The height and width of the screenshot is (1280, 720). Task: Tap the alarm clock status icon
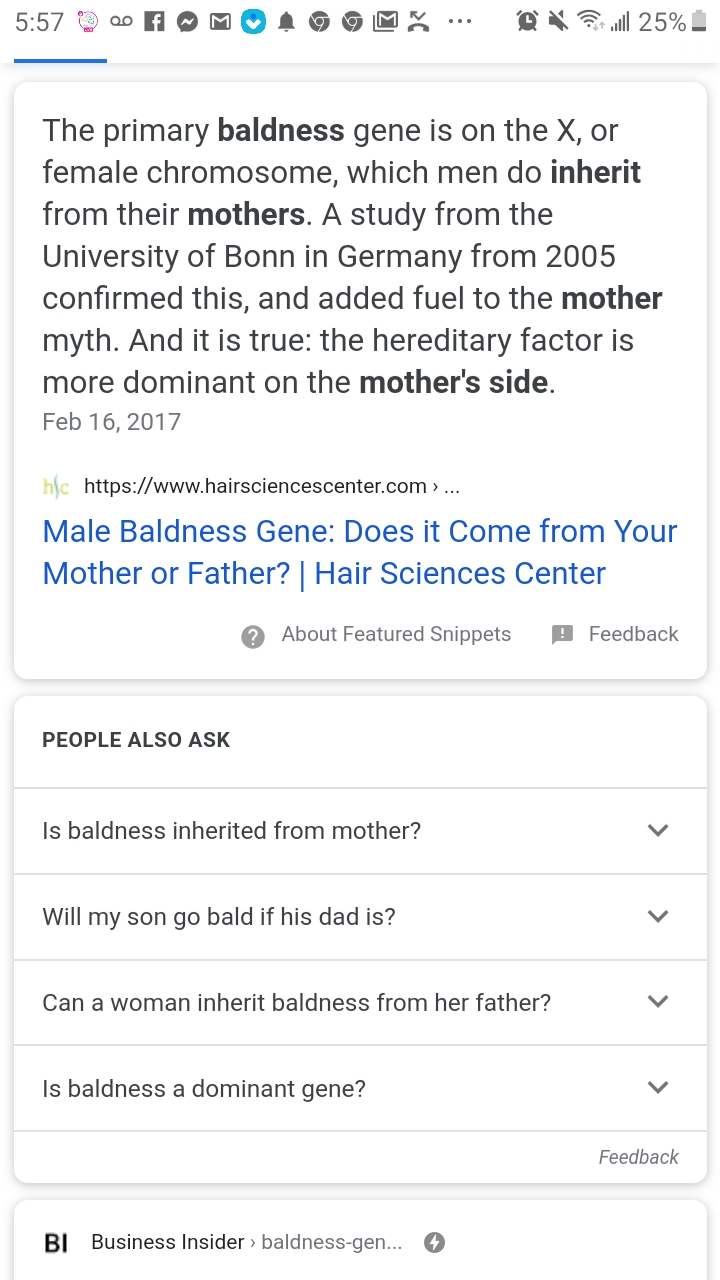[527, 21]
